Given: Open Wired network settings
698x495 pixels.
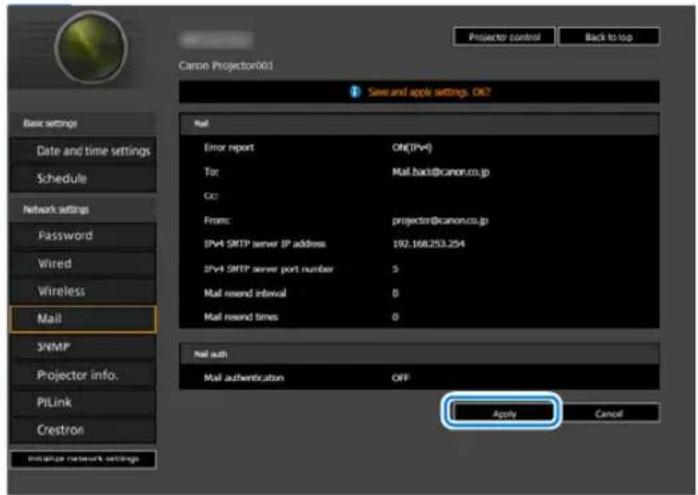Looking at the screenshot, I should (x=83, y=264).
